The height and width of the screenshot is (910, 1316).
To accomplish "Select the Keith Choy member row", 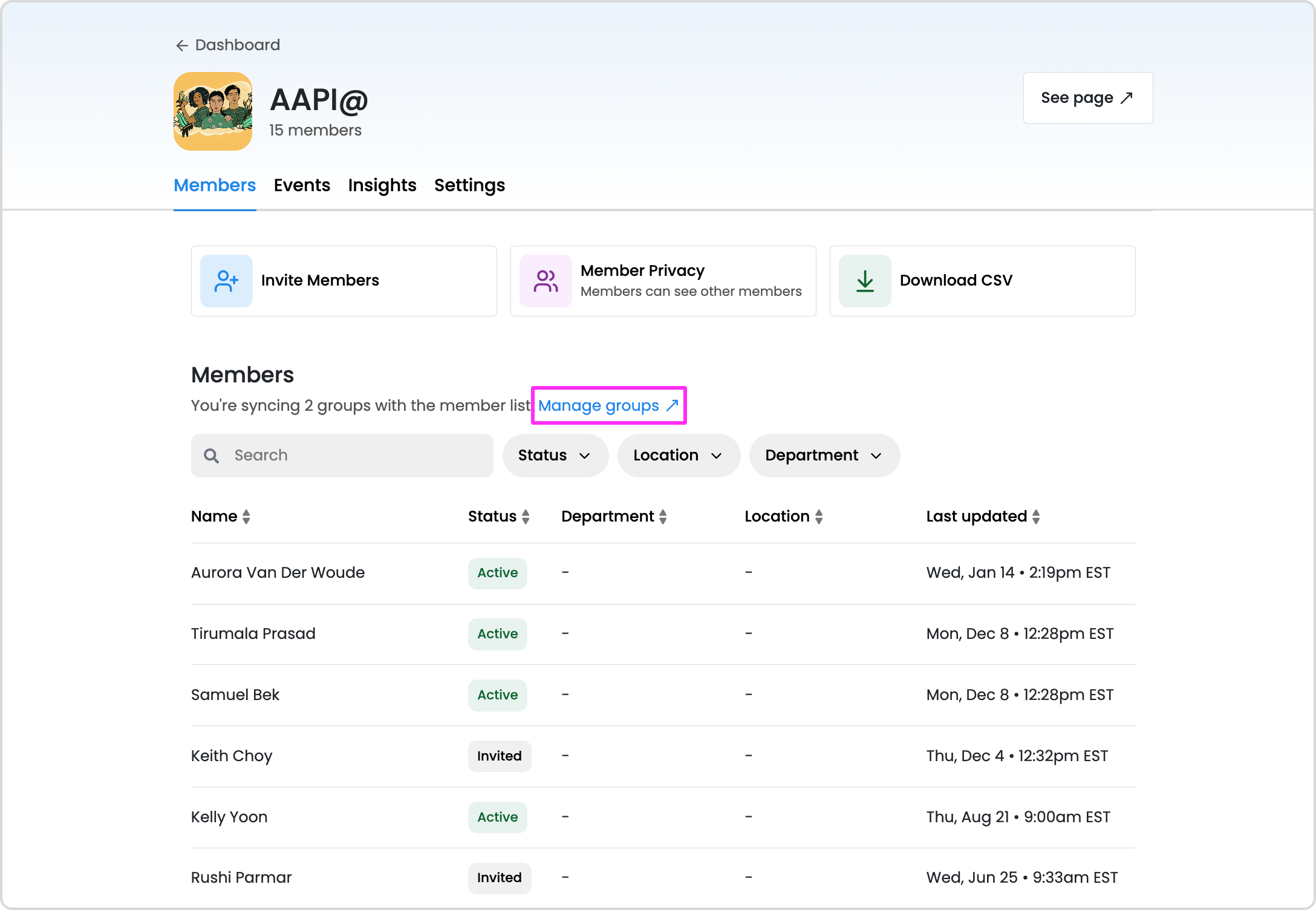I will pos(232,756).
